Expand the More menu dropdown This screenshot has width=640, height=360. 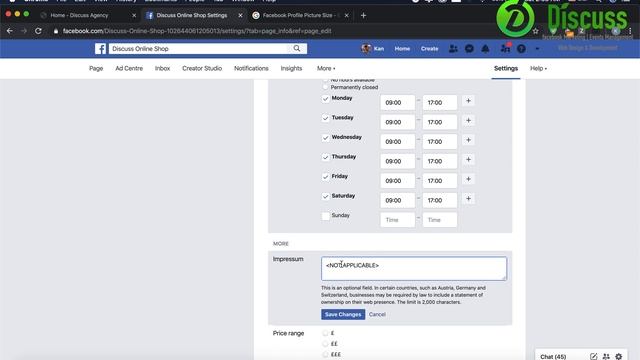(326, 69)
